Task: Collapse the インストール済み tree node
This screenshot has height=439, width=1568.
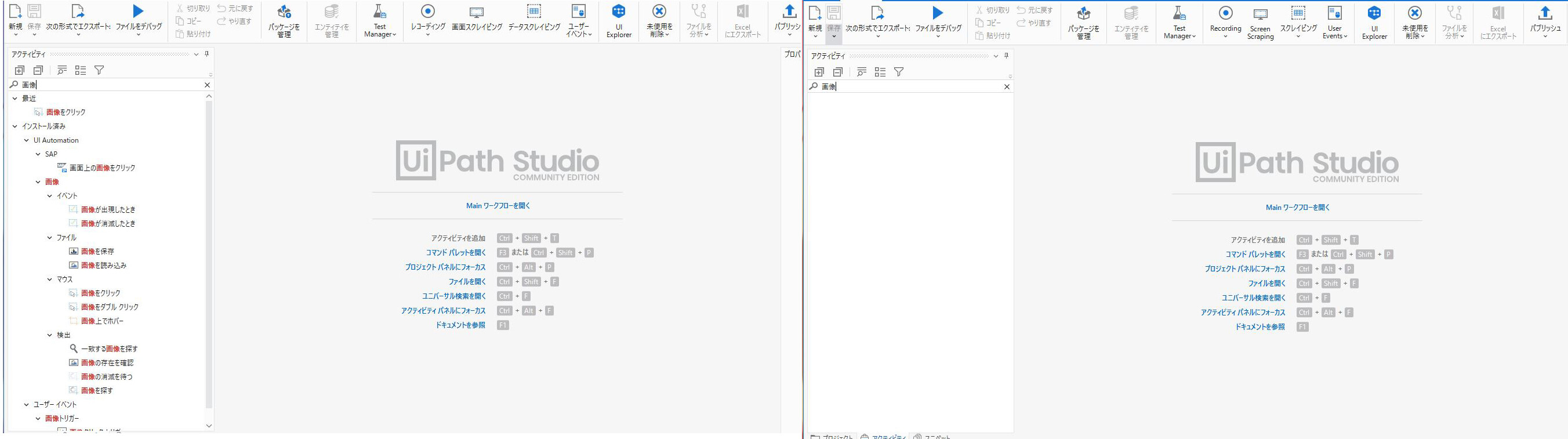Action: (x=14, y=126)
